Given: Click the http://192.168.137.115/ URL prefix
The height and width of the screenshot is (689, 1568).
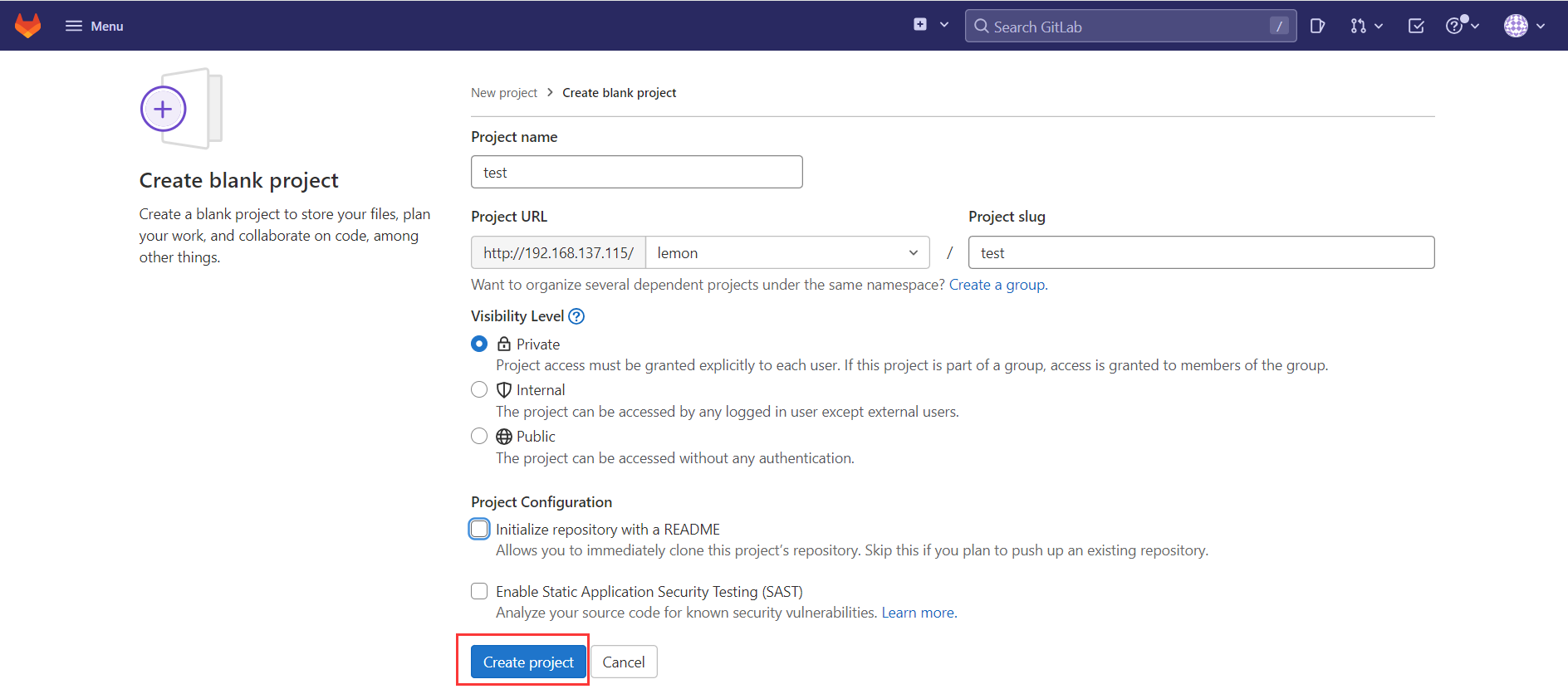Looking at the screenshot, I should click(558, 252).
